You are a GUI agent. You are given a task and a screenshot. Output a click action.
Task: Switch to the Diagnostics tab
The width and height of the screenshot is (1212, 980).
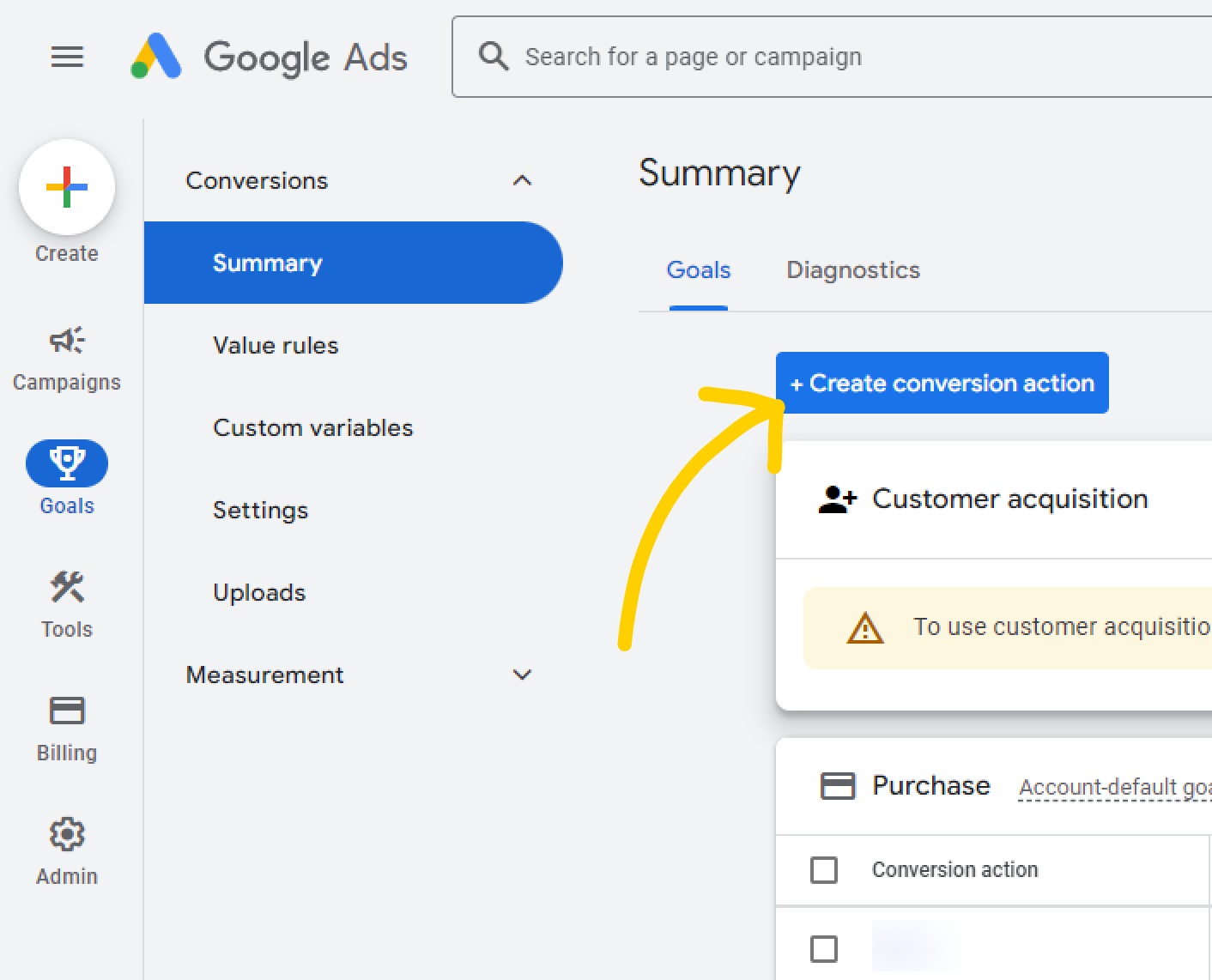click(x=853, y=270)
